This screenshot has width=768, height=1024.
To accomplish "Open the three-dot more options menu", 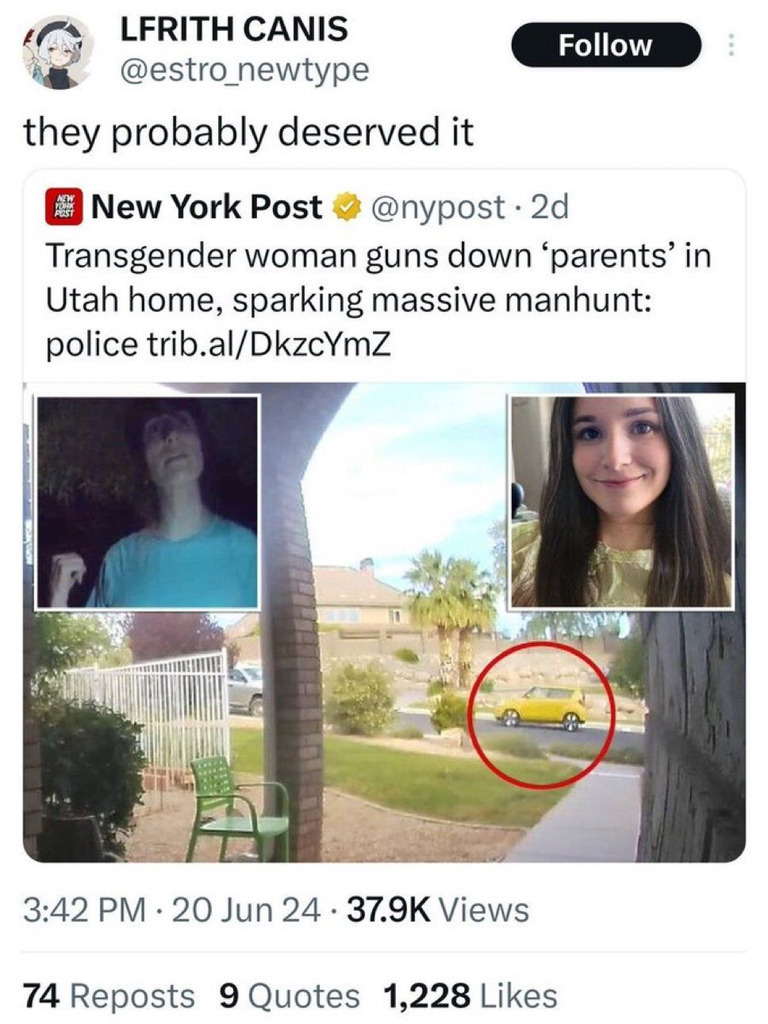I will [x=731, y=45].
